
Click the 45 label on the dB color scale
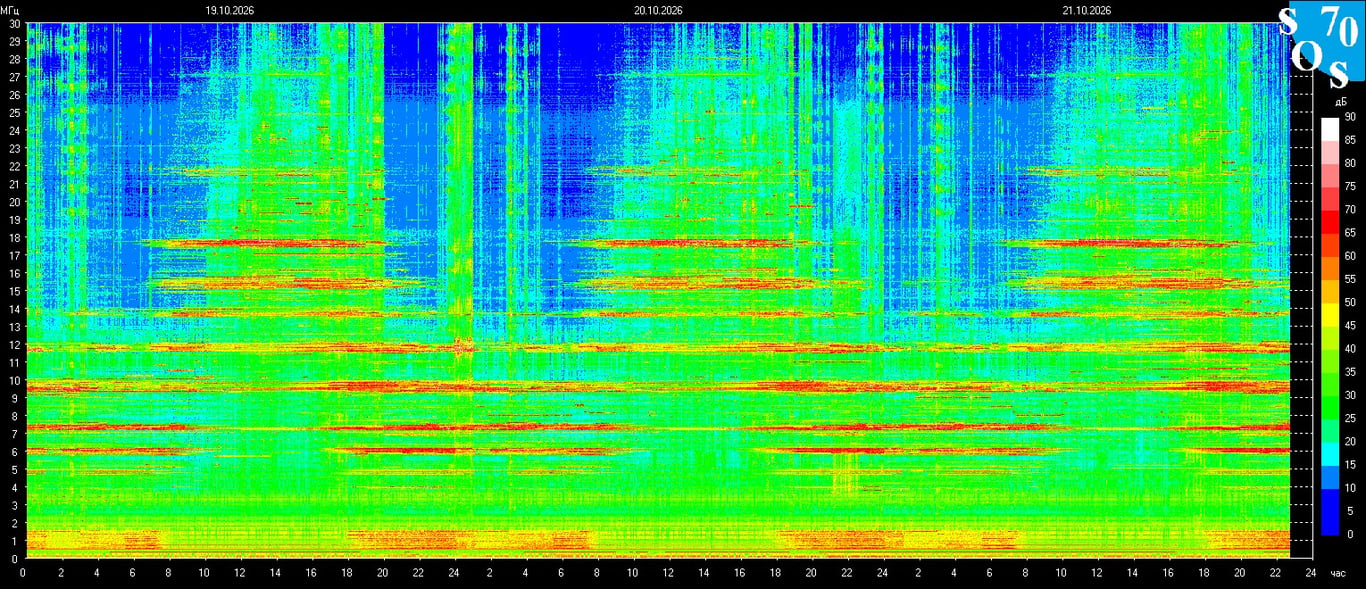point(1350,325)
